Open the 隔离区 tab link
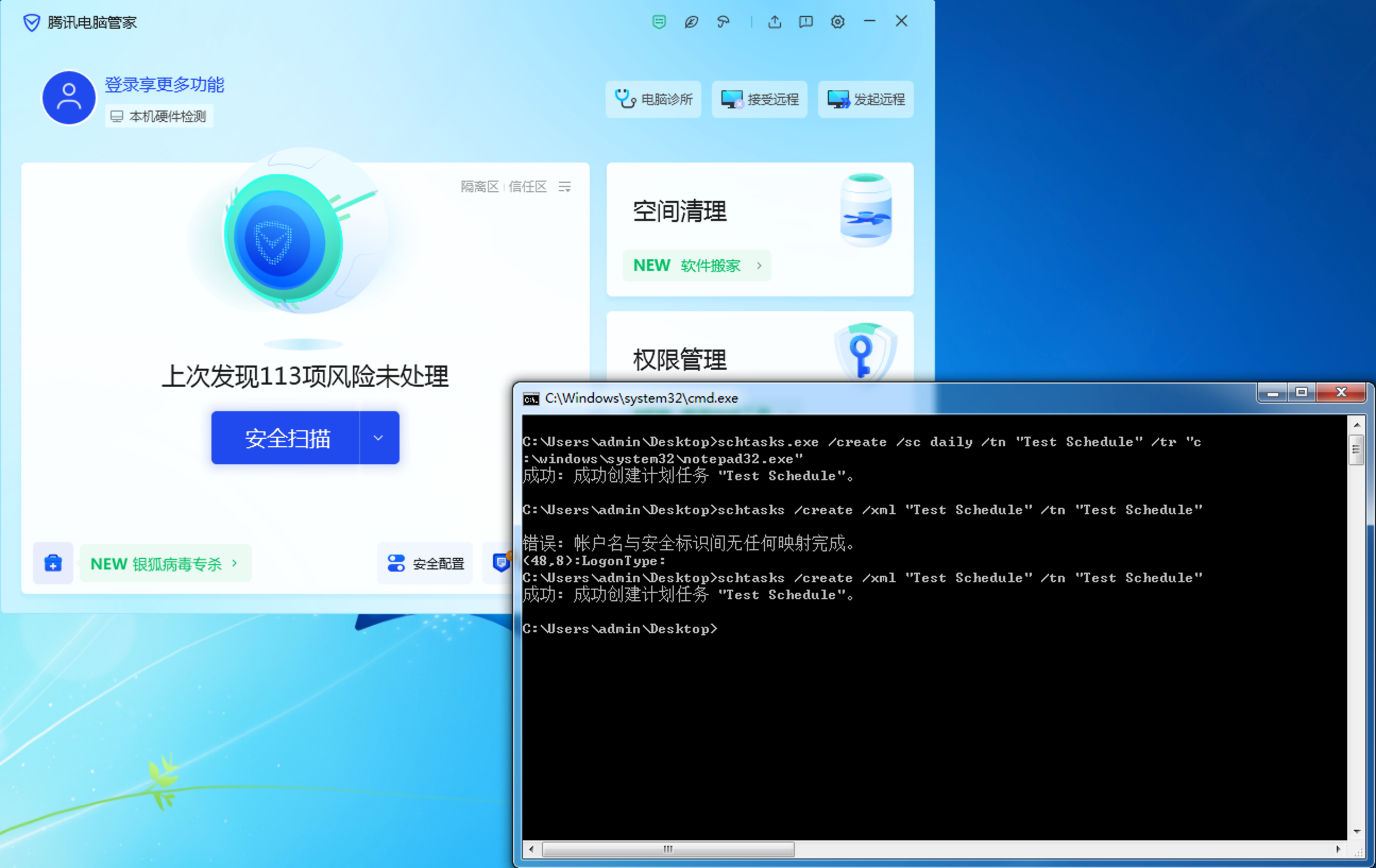 (x=479, y=187)
